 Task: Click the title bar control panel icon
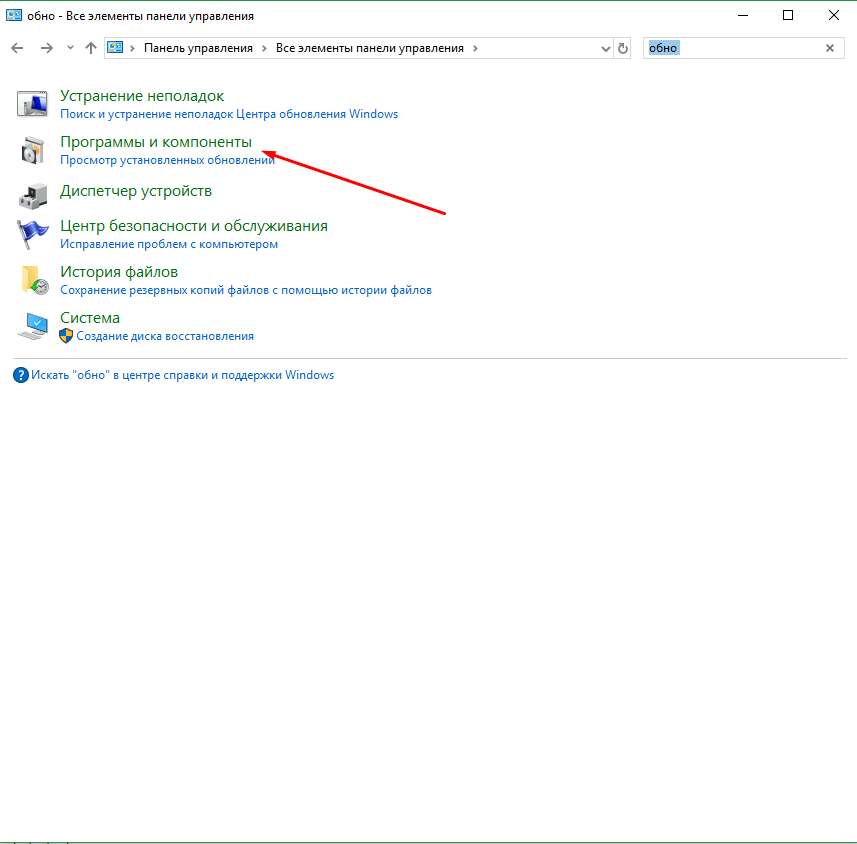(x=14, y=15)
